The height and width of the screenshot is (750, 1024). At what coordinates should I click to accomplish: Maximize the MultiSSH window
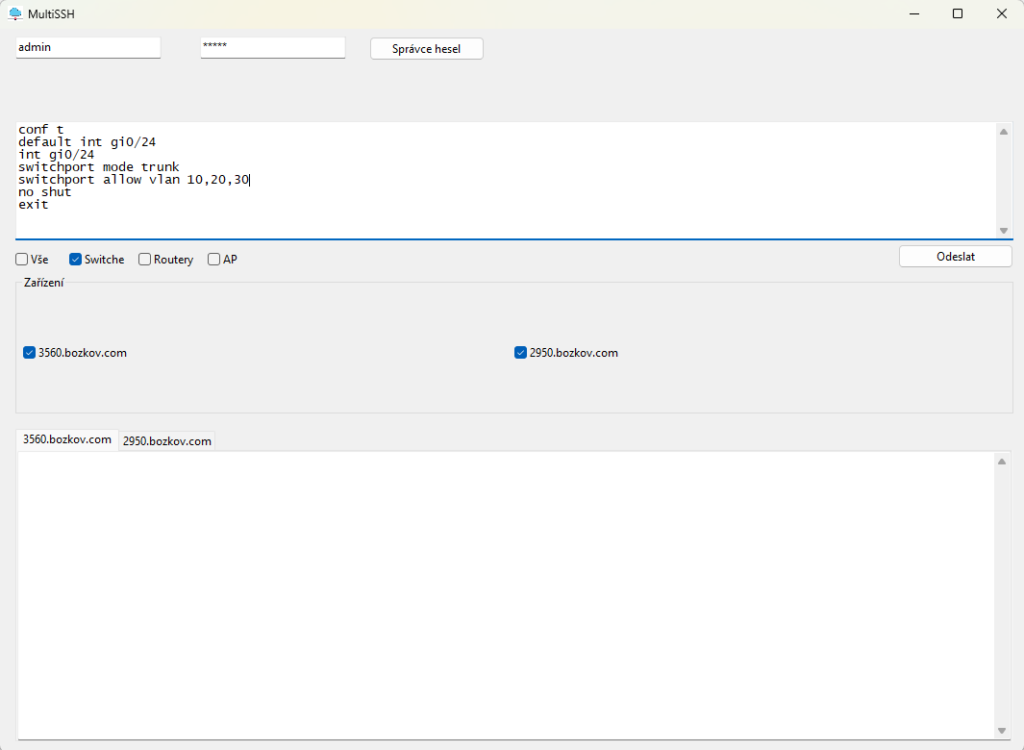[957, 14]
